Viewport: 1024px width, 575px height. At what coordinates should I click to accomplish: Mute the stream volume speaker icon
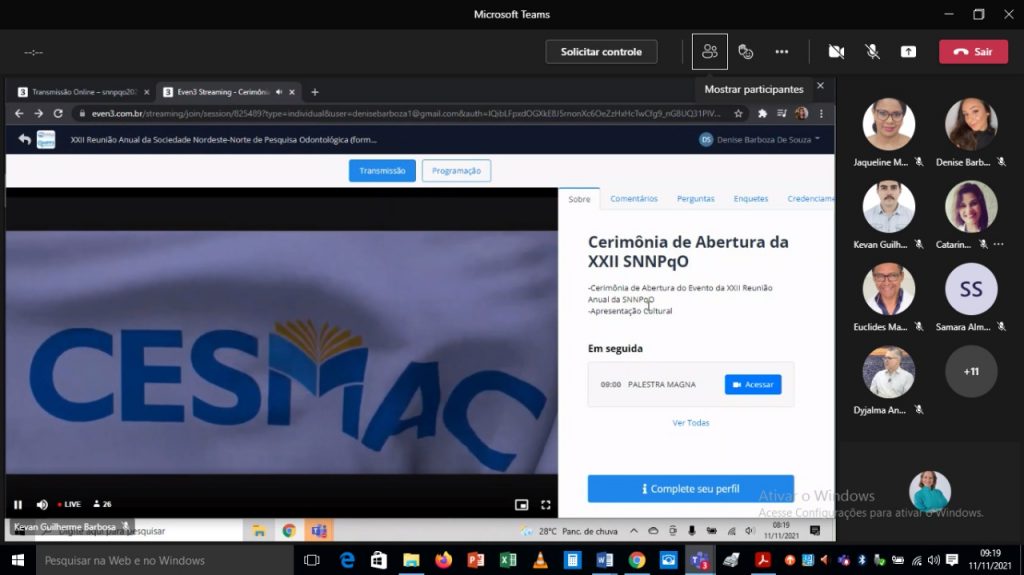42,504
